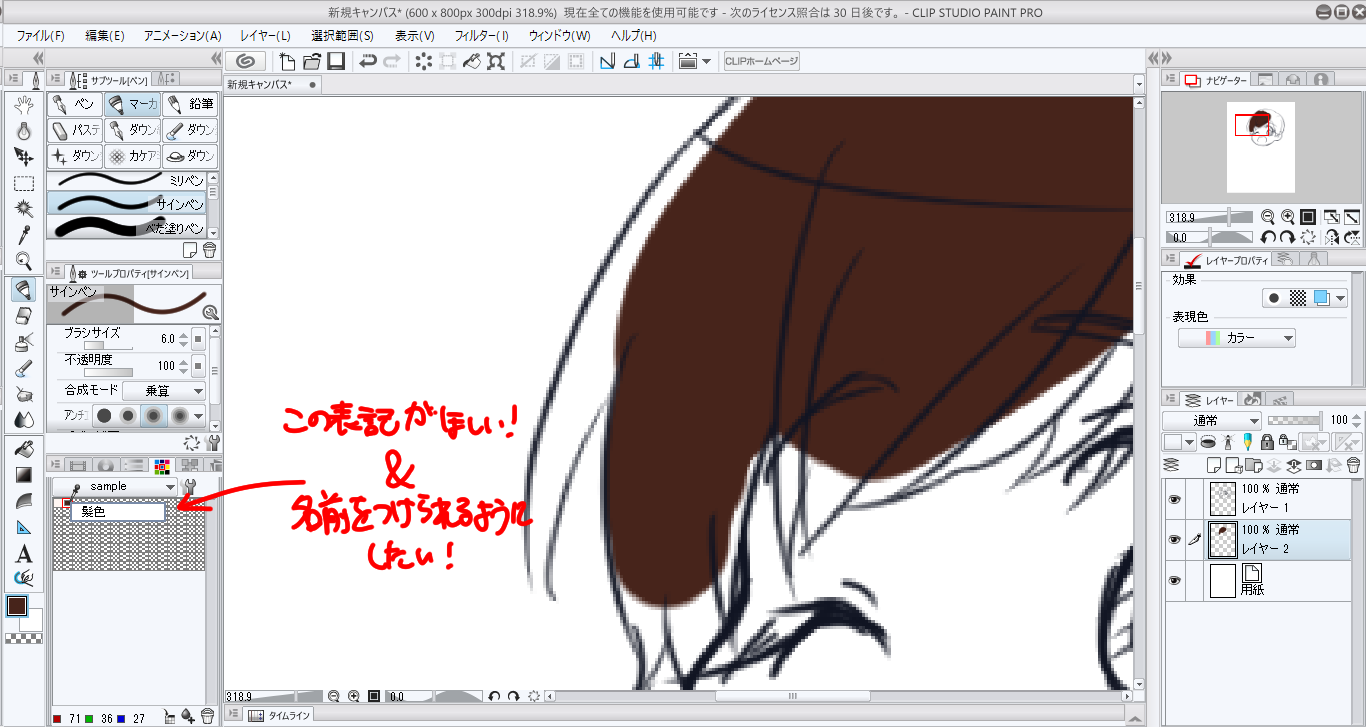1366x727 pixels.
Task: Open the CLIP STUDIO launcher spiral icon
Action: 246,61
